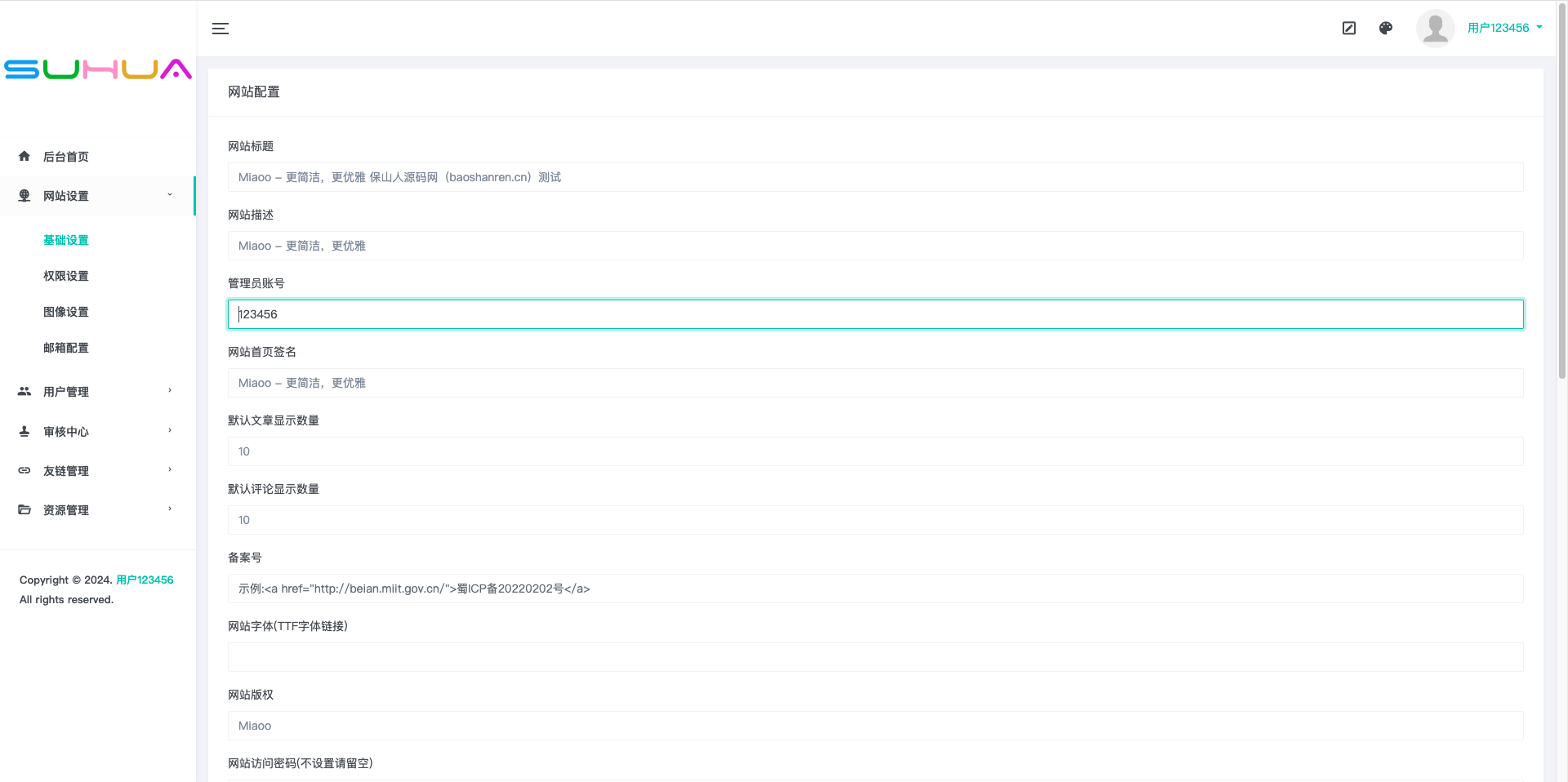The height and width of the screenshot is (782, 1568).
Task: Focus the 网站首页签名 input field
Action: click(x=875, y=383)
